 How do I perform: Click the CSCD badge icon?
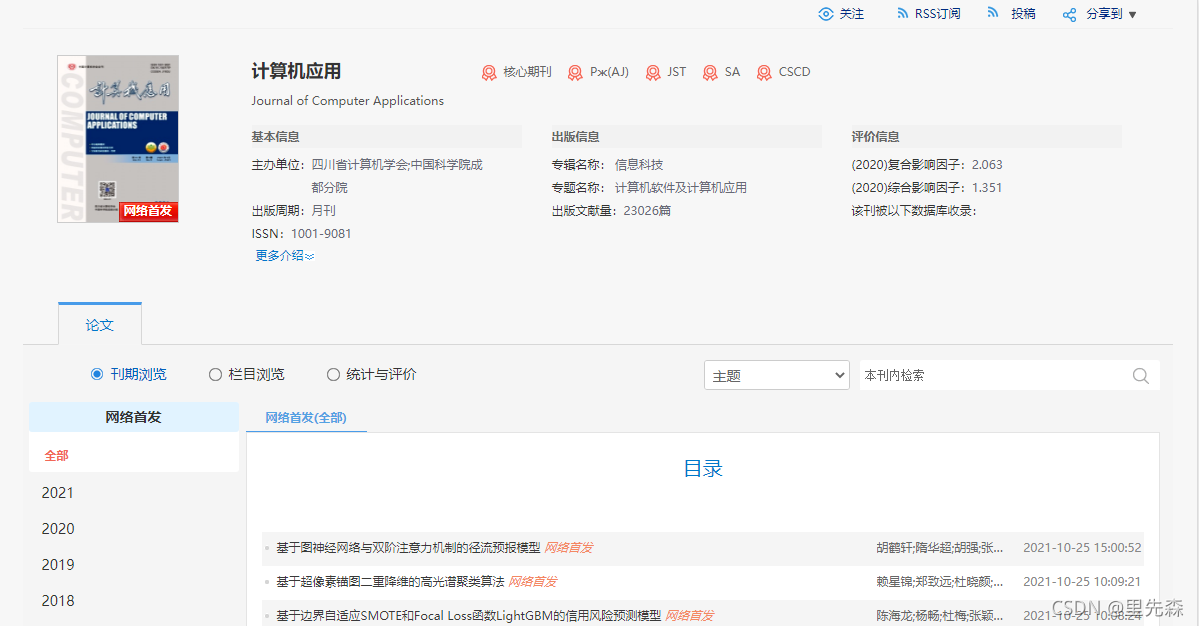pyautogui.click(x=764, y=71)
